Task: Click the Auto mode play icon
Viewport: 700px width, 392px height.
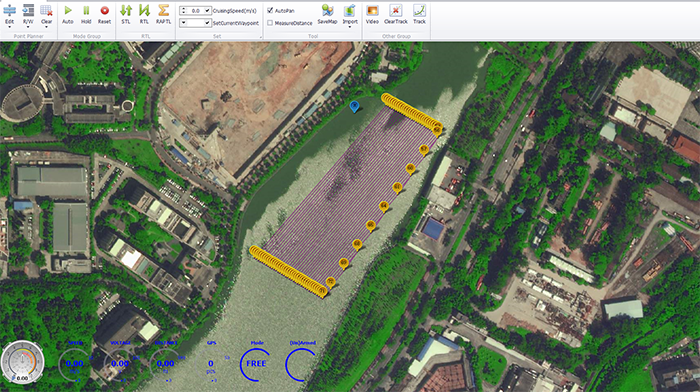Action: (68, 10)
